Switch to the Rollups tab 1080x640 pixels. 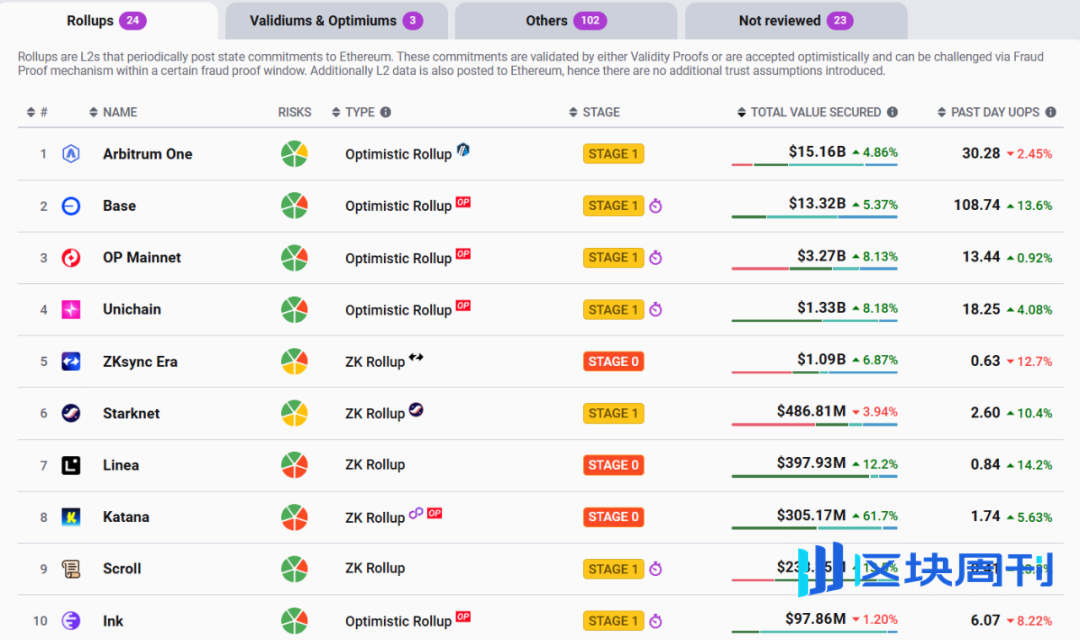(107, 21)
